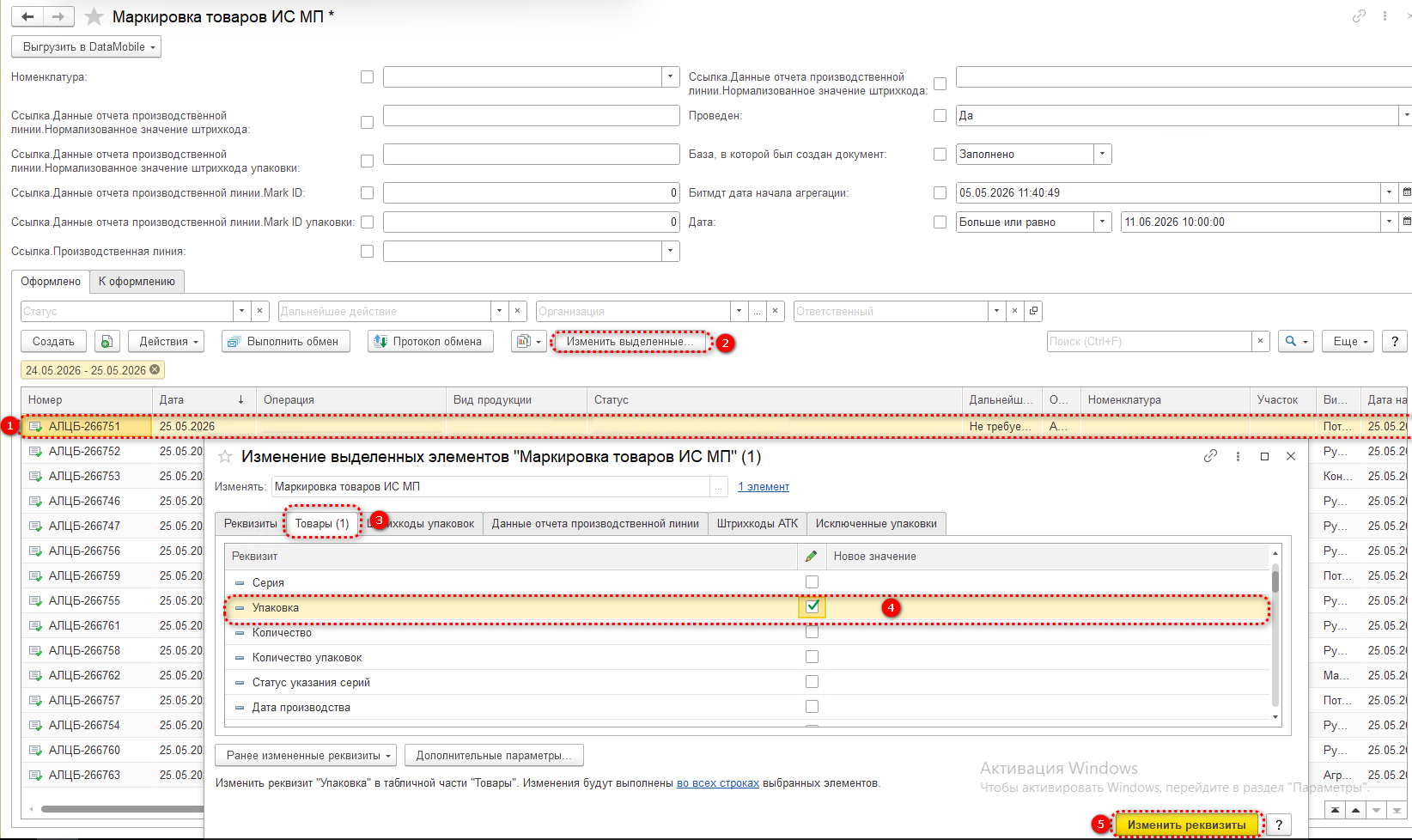Open the print reports icon dropdown
The image size is (1412, 840).
coord(528,342)
